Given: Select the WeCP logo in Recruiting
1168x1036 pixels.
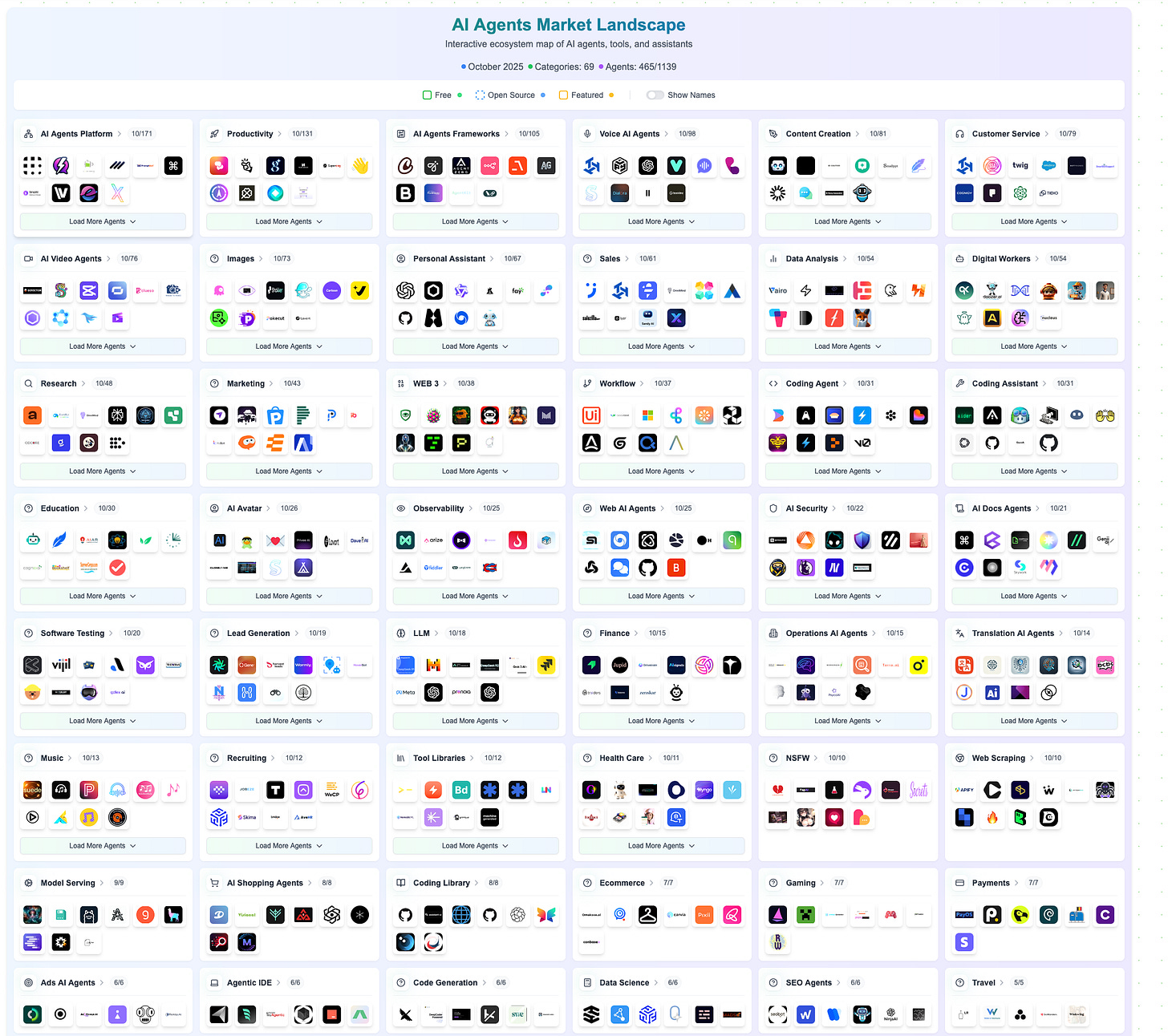Looking at the screenshot, I should [x=332, y=790].
